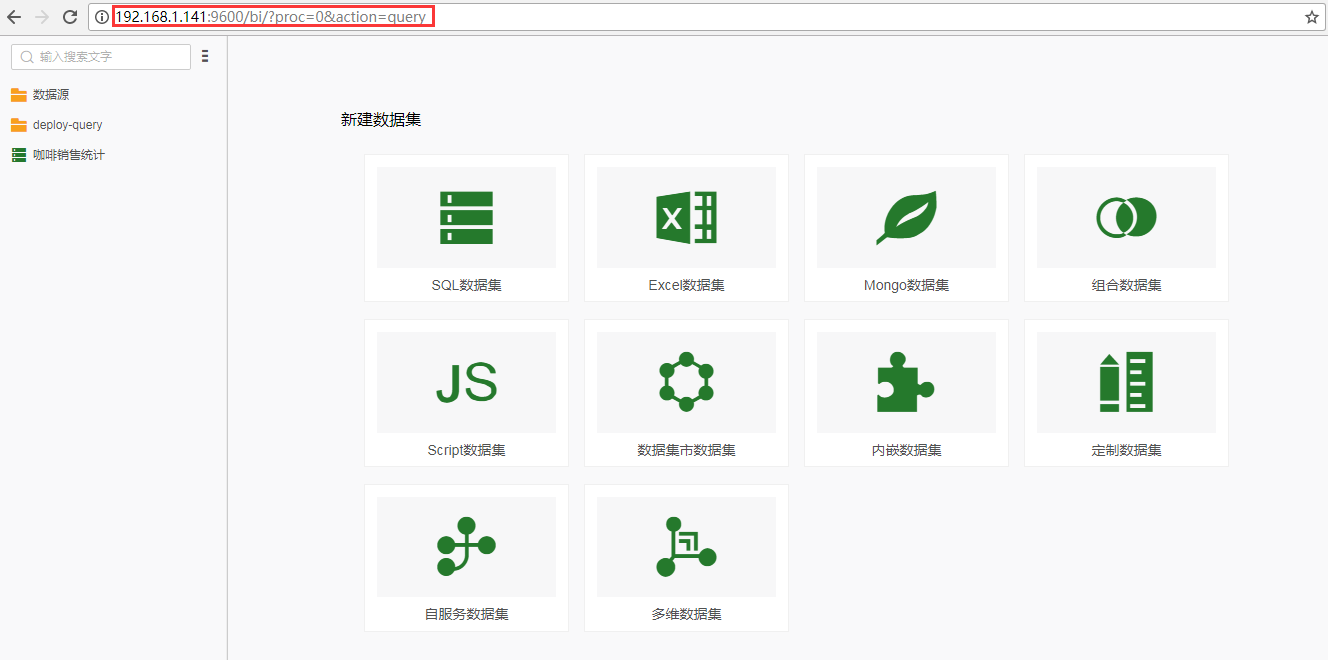The width and height of the screenshot is (1328, 660).
Task: Click the browser forward arrow
Action: click(x=42, y=17)
